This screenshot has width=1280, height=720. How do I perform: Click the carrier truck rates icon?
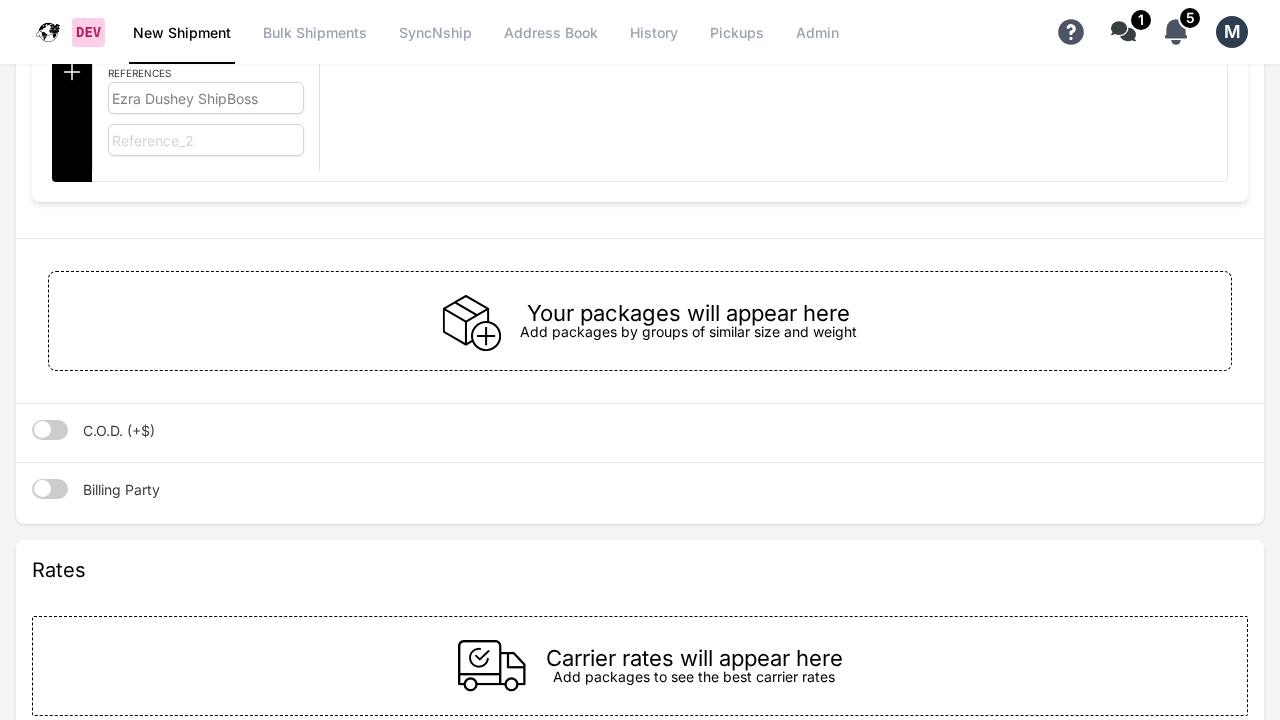pos(492,666)
